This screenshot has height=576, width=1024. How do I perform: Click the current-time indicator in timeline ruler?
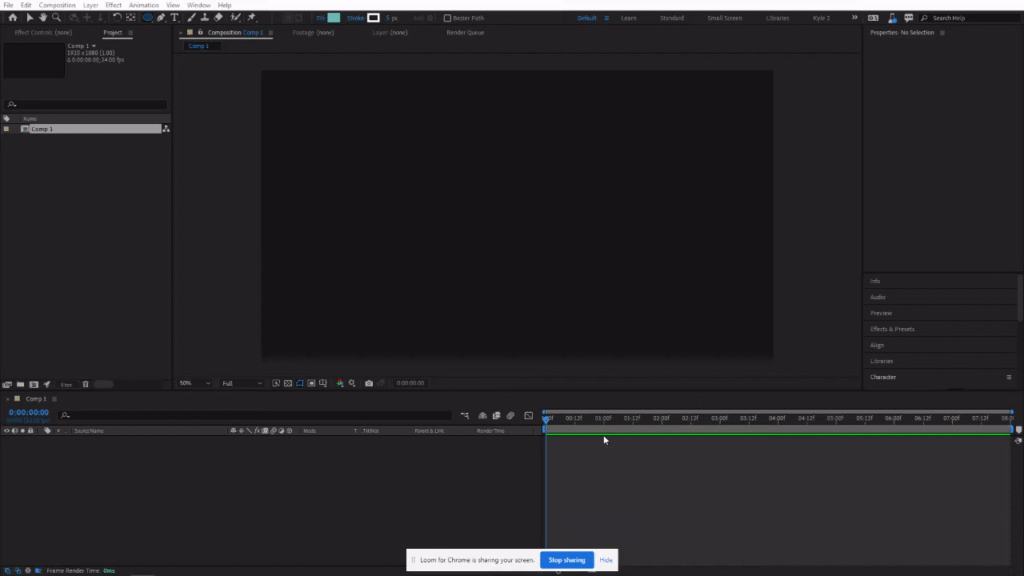tap(546, 419)
